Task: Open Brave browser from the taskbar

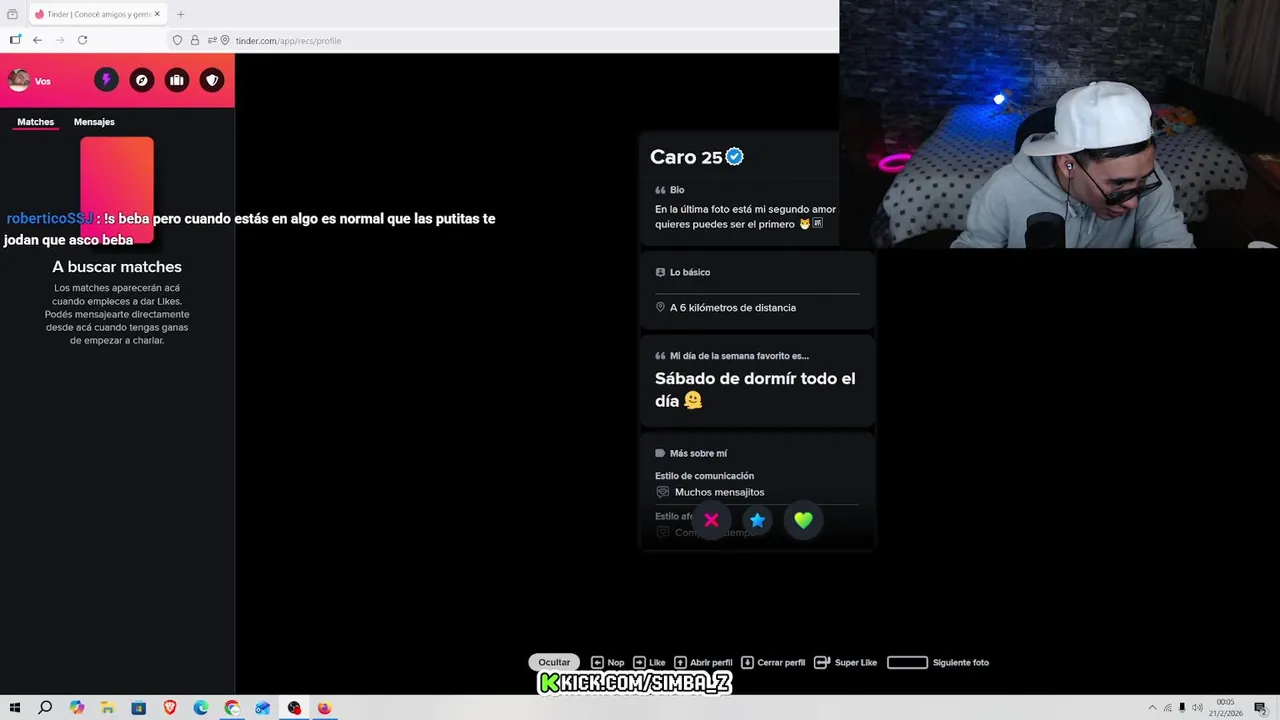Action: 169,708
